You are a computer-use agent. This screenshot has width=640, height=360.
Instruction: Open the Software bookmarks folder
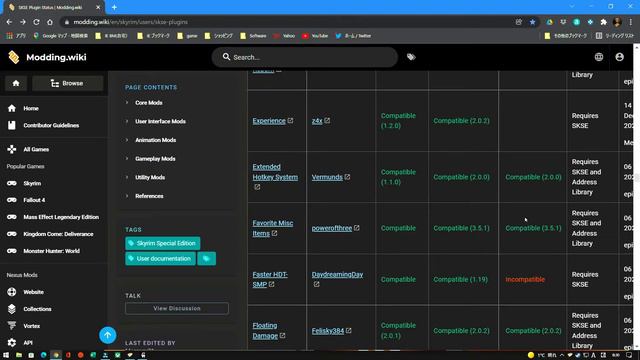click(x=253, y=36)
